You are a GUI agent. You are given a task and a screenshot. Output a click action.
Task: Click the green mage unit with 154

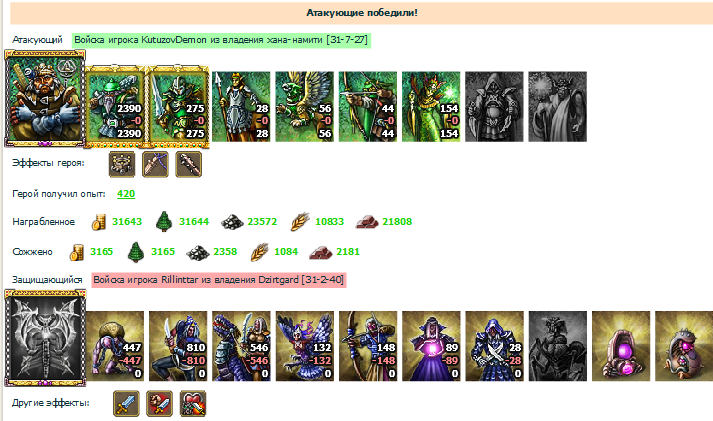(431, 107)
